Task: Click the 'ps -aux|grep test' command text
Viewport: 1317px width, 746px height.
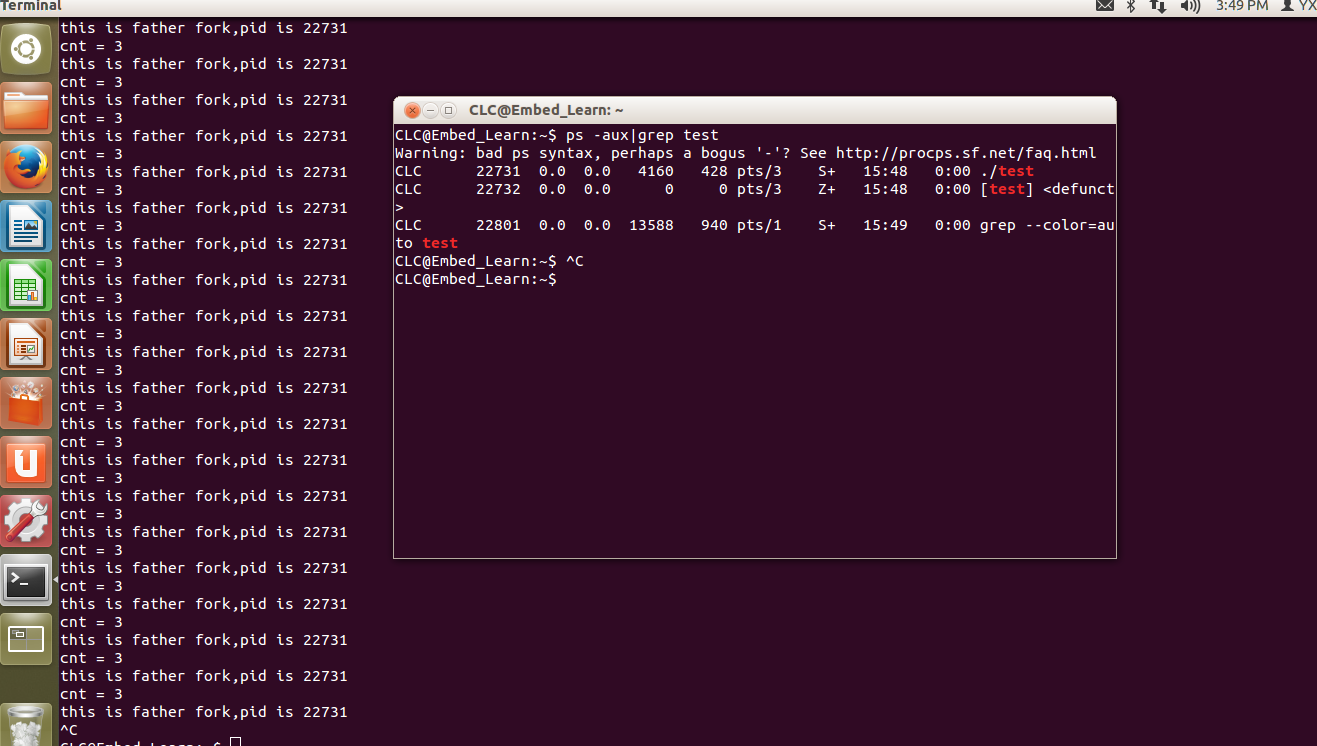Action: 642,135
